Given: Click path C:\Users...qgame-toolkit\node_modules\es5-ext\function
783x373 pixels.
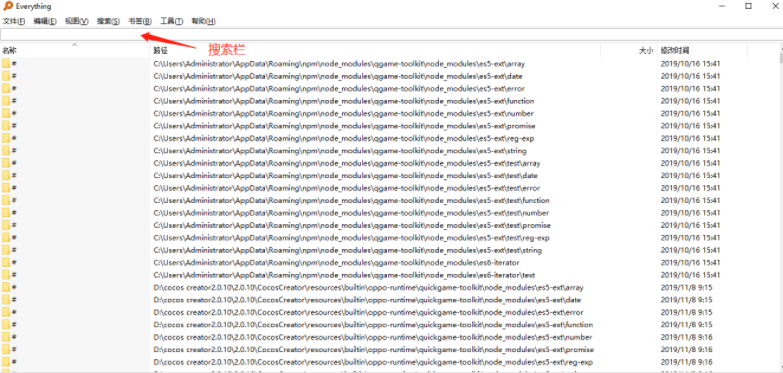Looking at the screenshot, I should pyautogui.click(x=344, y=101).
